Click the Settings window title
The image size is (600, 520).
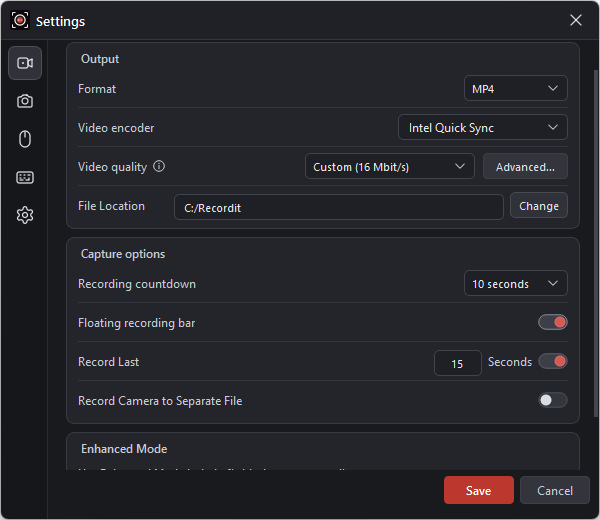(60, 21)
